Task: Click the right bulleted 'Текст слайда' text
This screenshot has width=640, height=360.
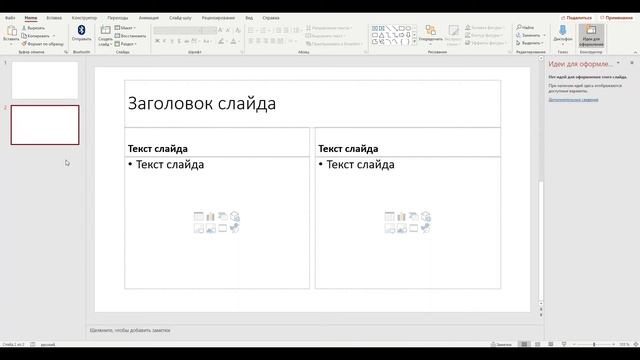Action: 360,164
